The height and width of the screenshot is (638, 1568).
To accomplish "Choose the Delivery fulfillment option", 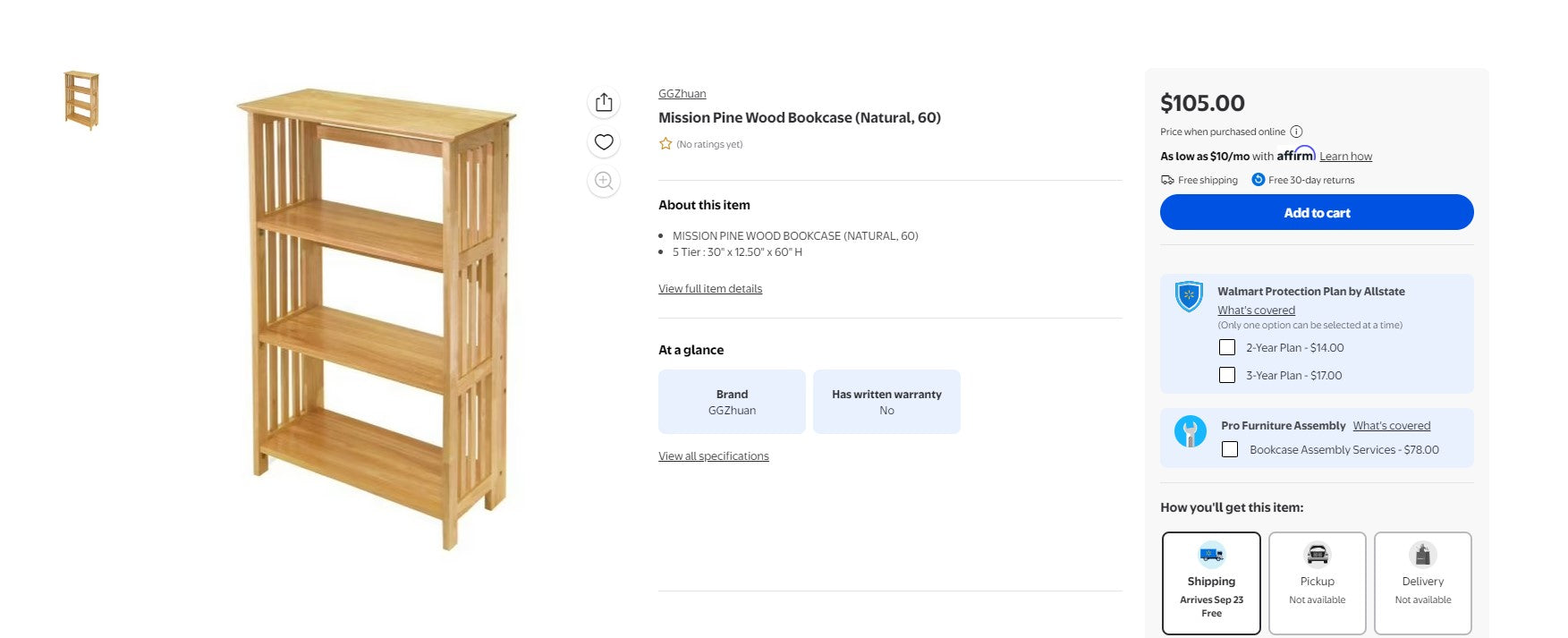I will click(x=1422, y=583).
